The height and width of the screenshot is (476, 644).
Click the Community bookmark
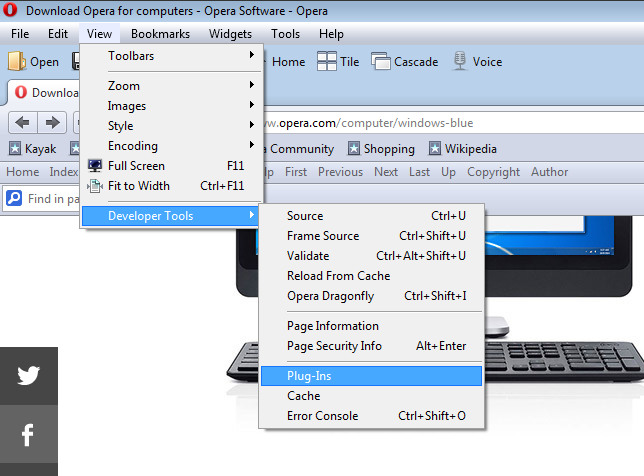(x=301, y=149)
